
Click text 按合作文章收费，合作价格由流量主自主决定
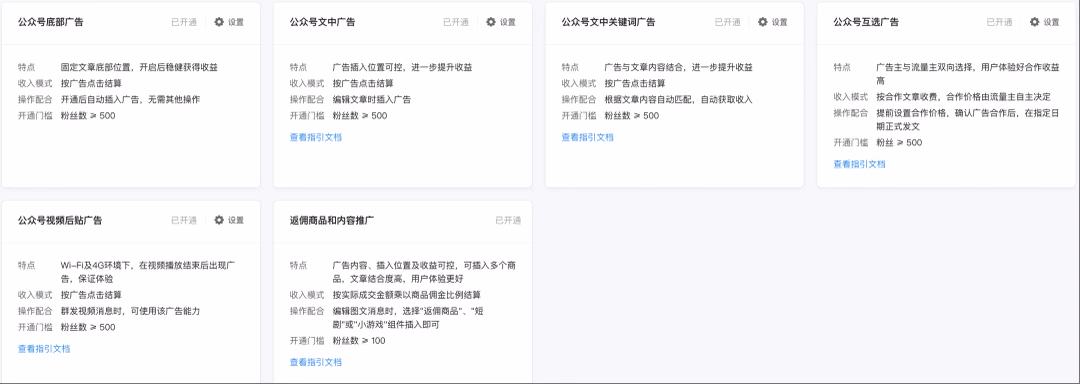(x=964, y=96)
